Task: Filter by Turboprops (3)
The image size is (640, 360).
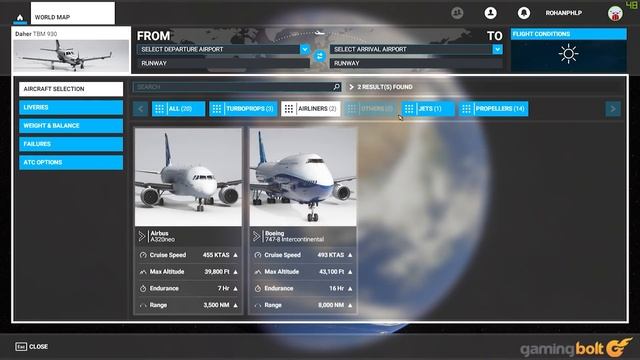Action: [243, 109]
